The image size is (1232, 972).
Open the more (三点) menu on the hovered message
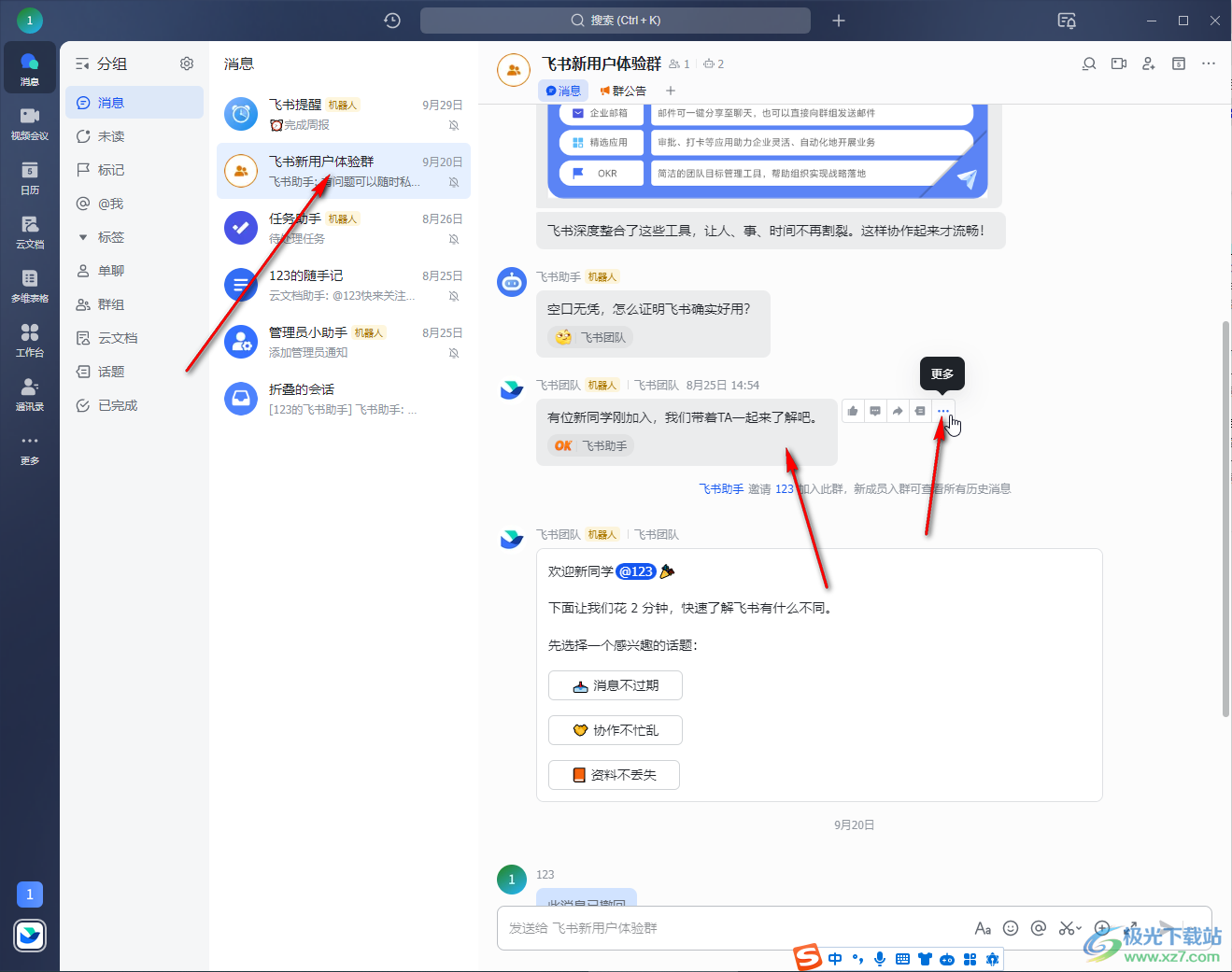click(943, 411)
